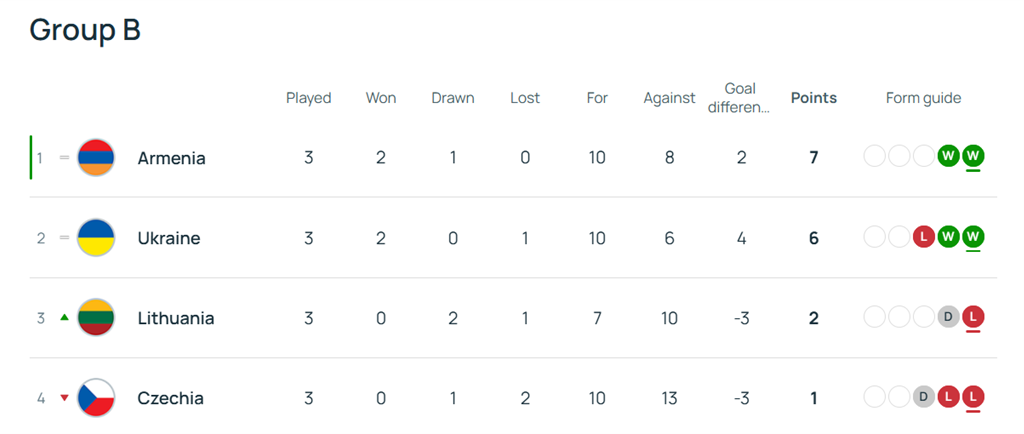
Task: Click Czechia's grey draw form badge
Action: (925, 397)
